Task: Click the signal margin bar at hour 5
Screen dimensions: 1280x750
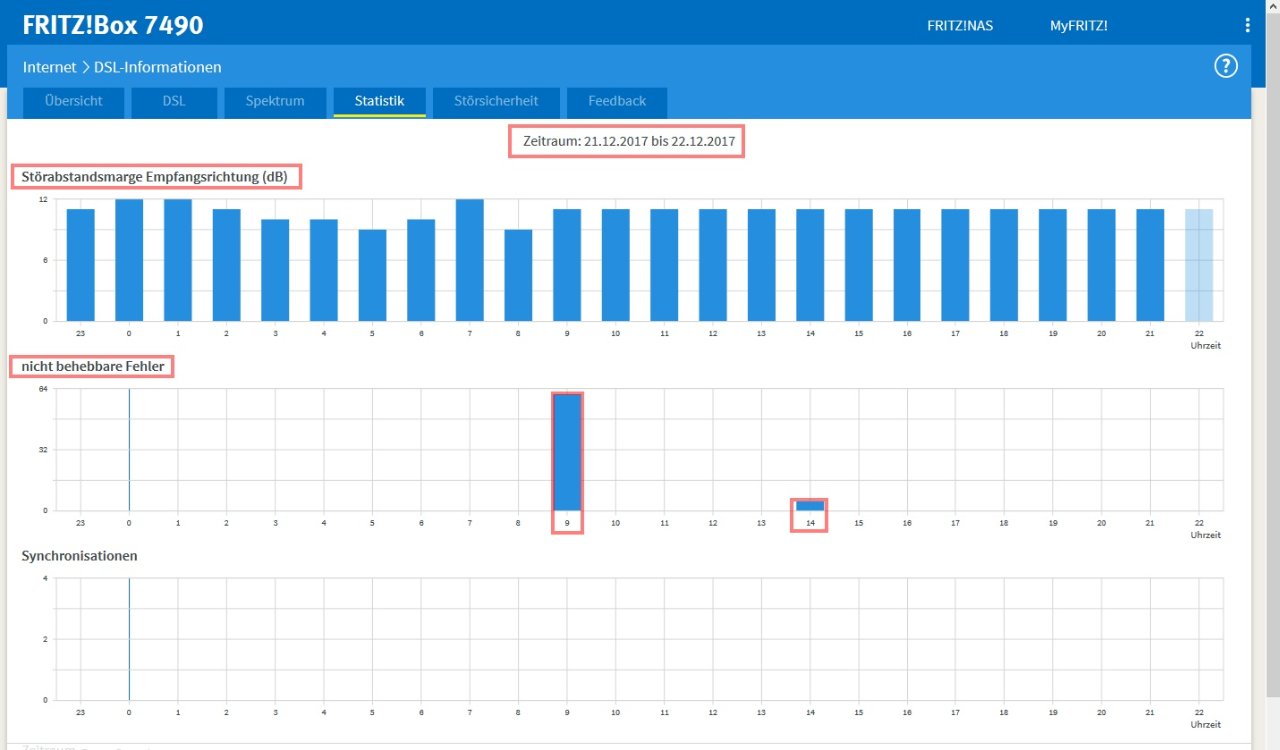Action: tap(372, 275)
